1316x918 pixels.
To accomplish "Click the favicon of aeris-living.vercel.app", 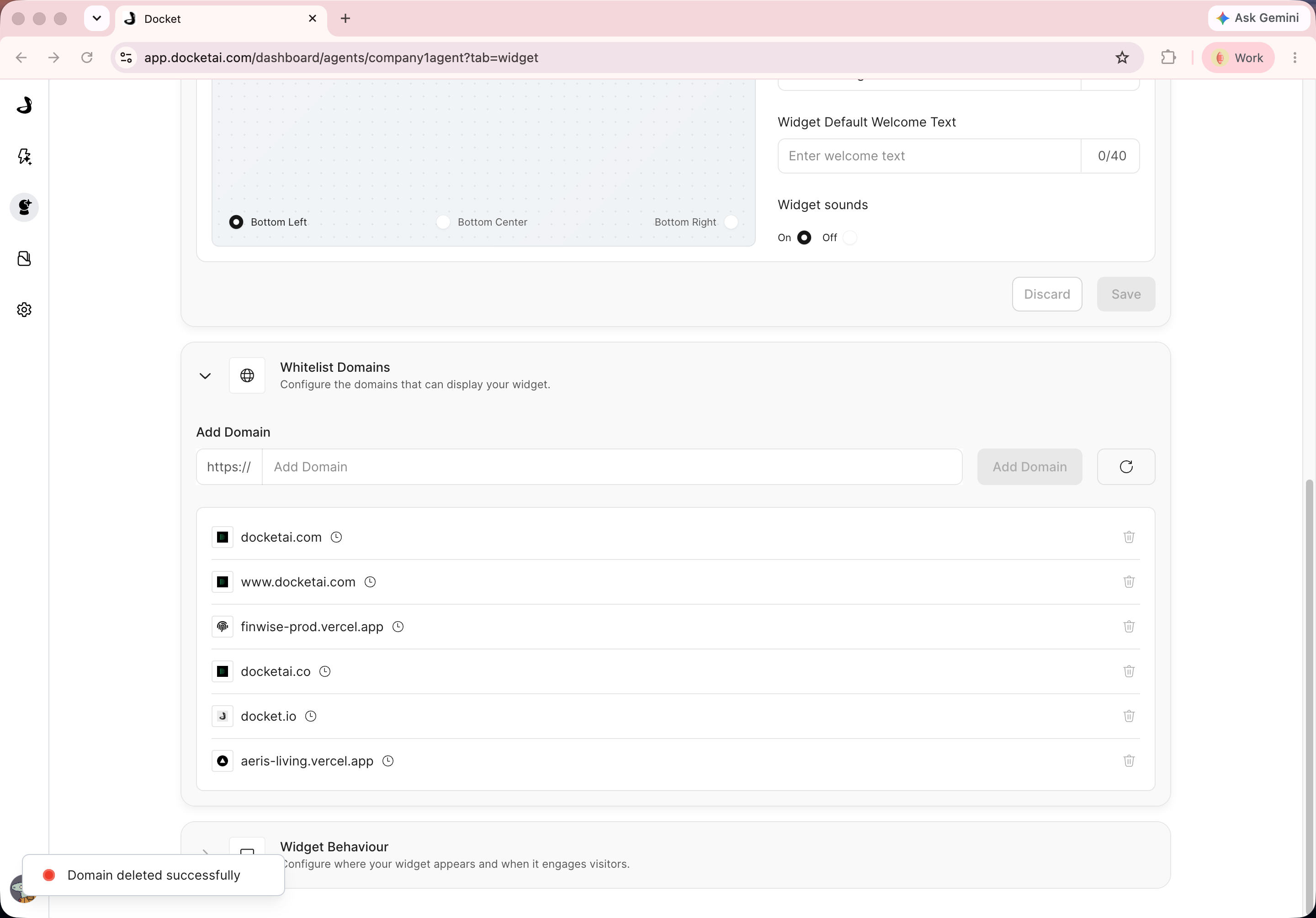I will (x=223, y=760).
